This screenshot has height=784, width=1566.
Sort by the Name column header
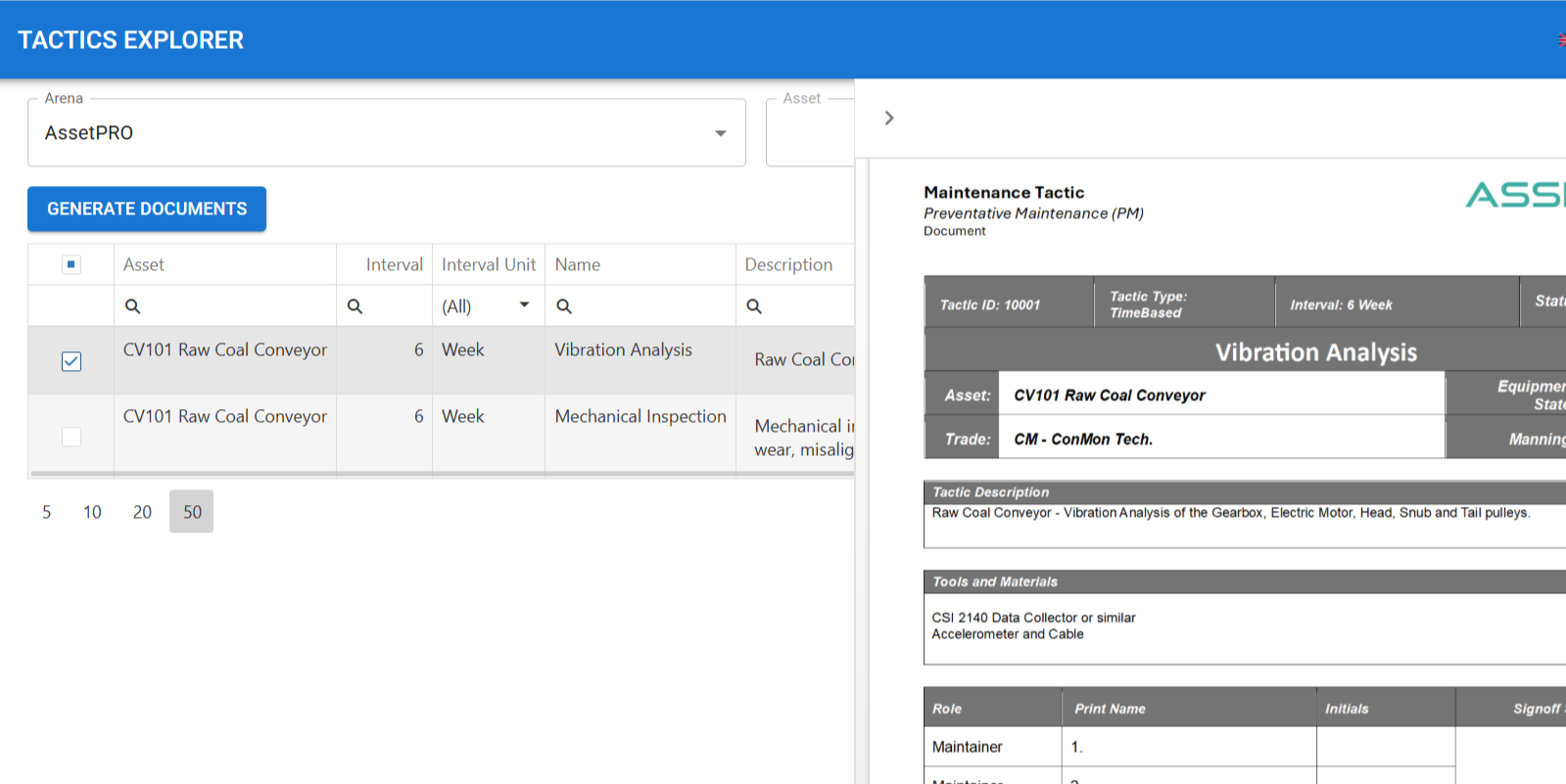point(578,264)
